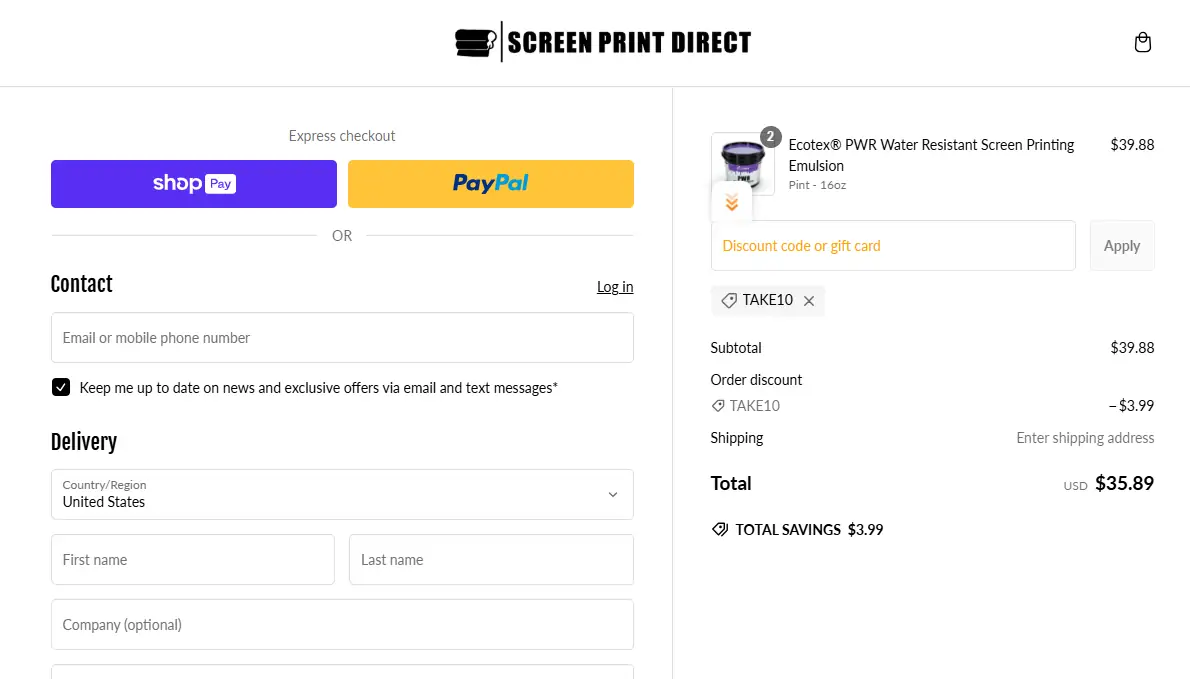Select the First name input

(193, 560)
